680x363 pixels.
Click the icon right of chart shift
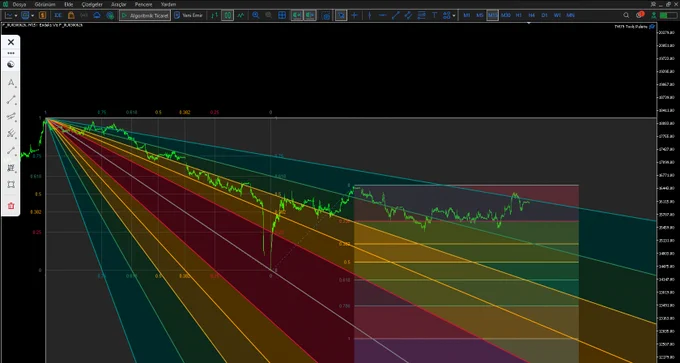coord(326,15)
